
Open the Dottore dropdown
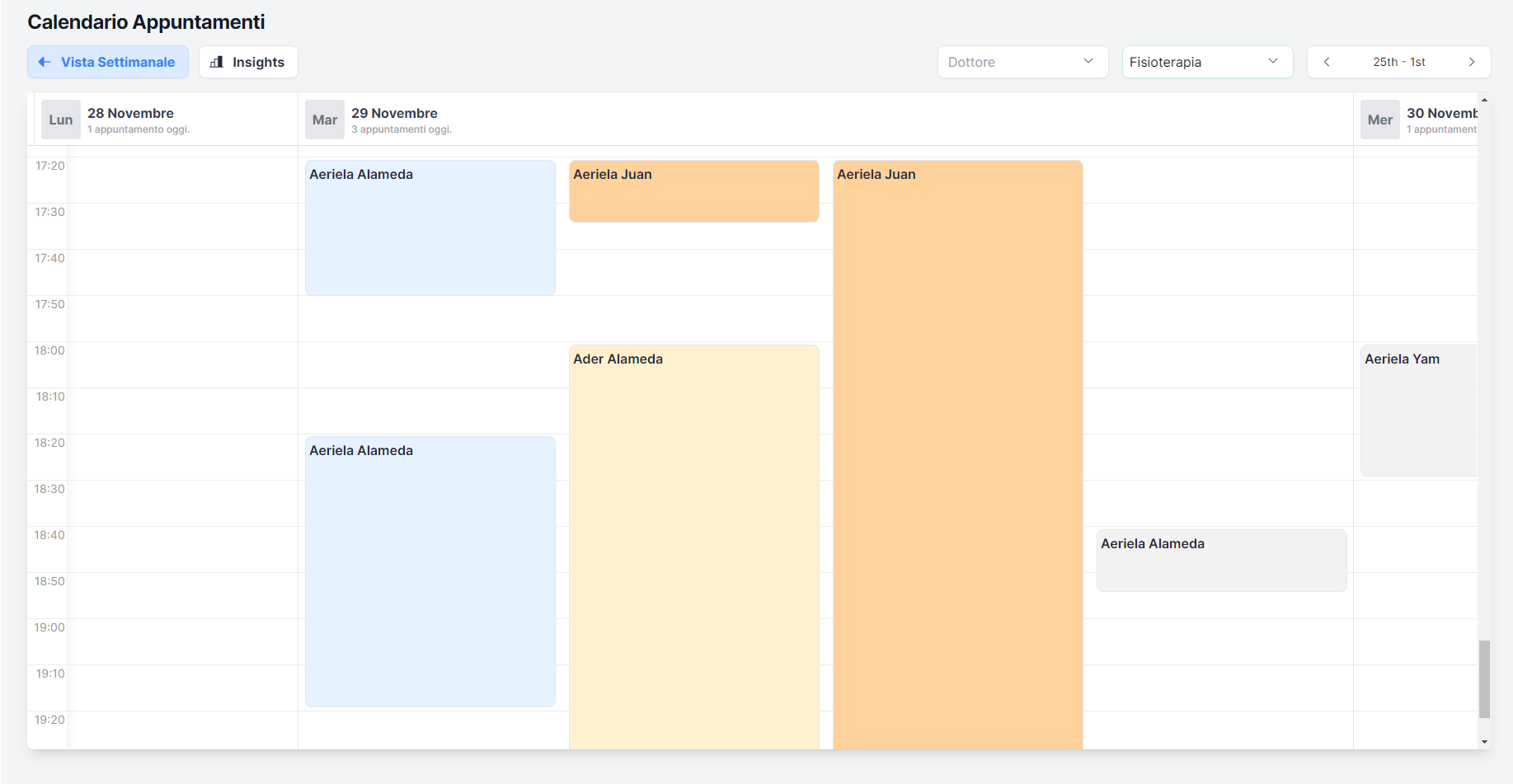[x=1020, y=62]
